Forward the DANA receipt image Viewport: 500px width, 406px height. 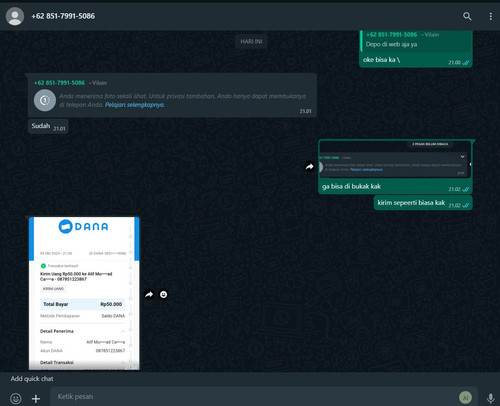point(149,294)
